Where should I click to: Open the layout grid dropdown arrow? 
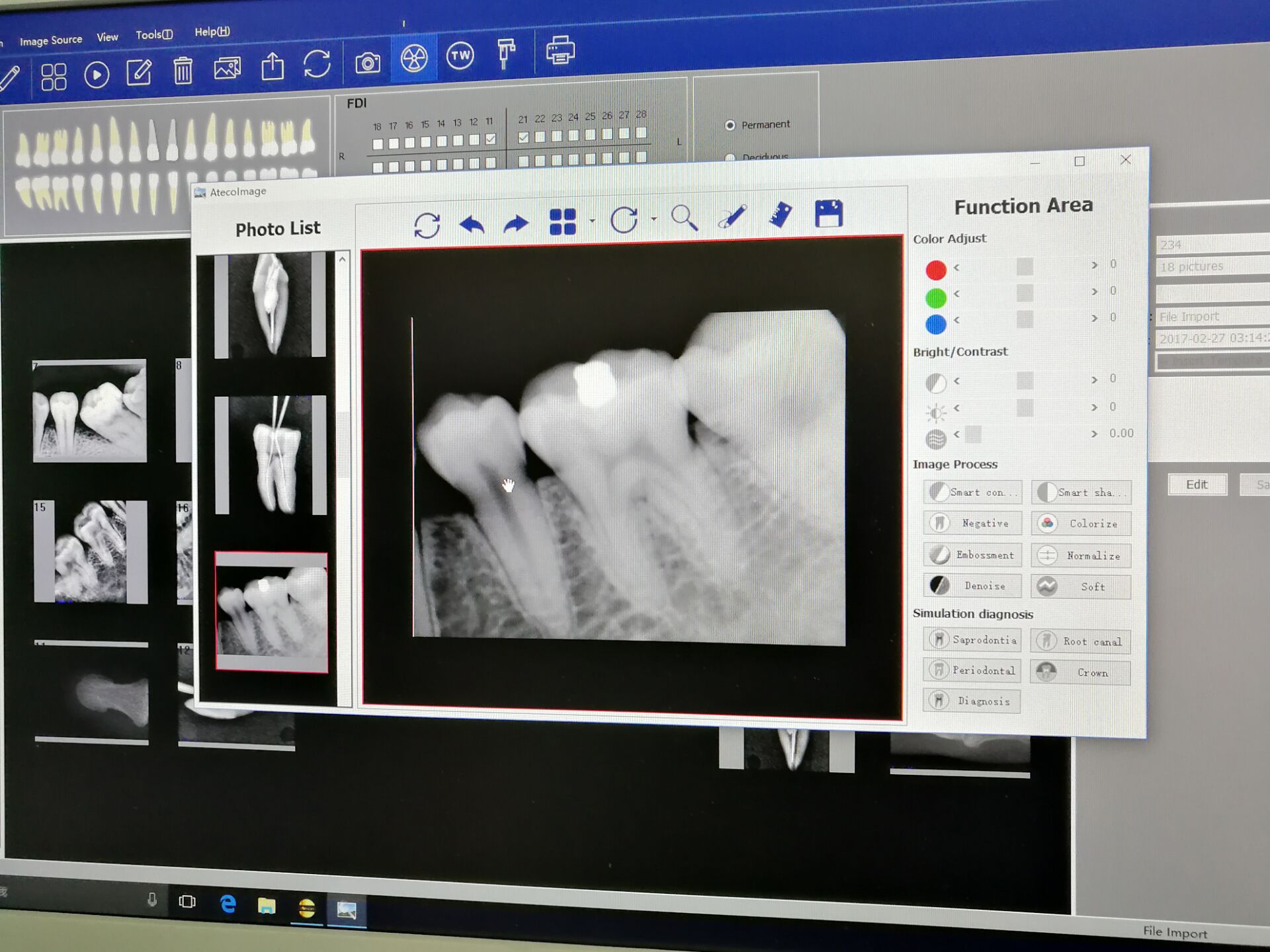coord(592,221)
